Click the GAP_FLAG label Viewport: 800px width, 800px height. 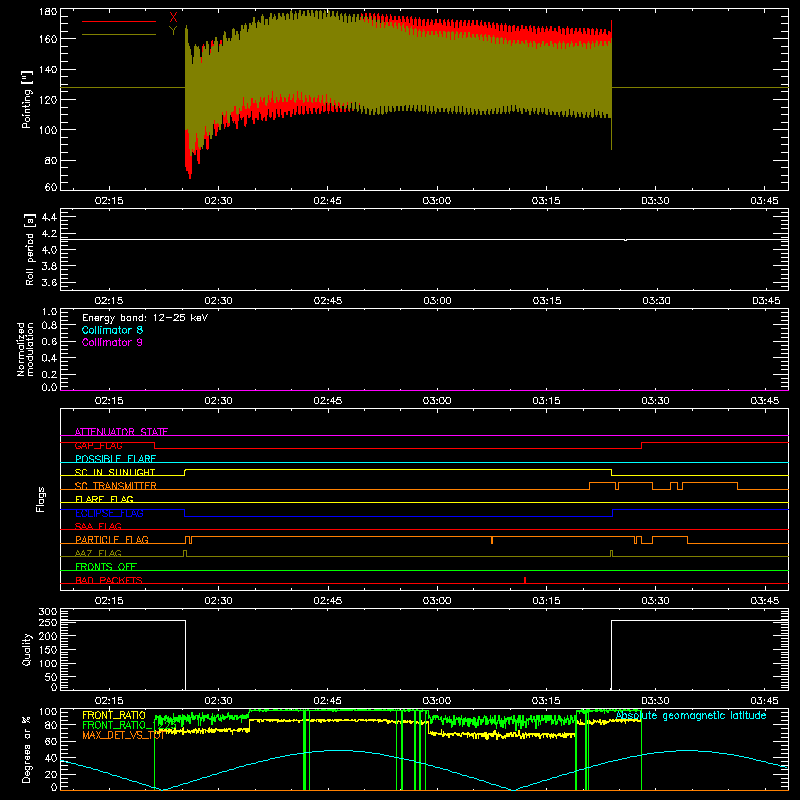point(98,445)
